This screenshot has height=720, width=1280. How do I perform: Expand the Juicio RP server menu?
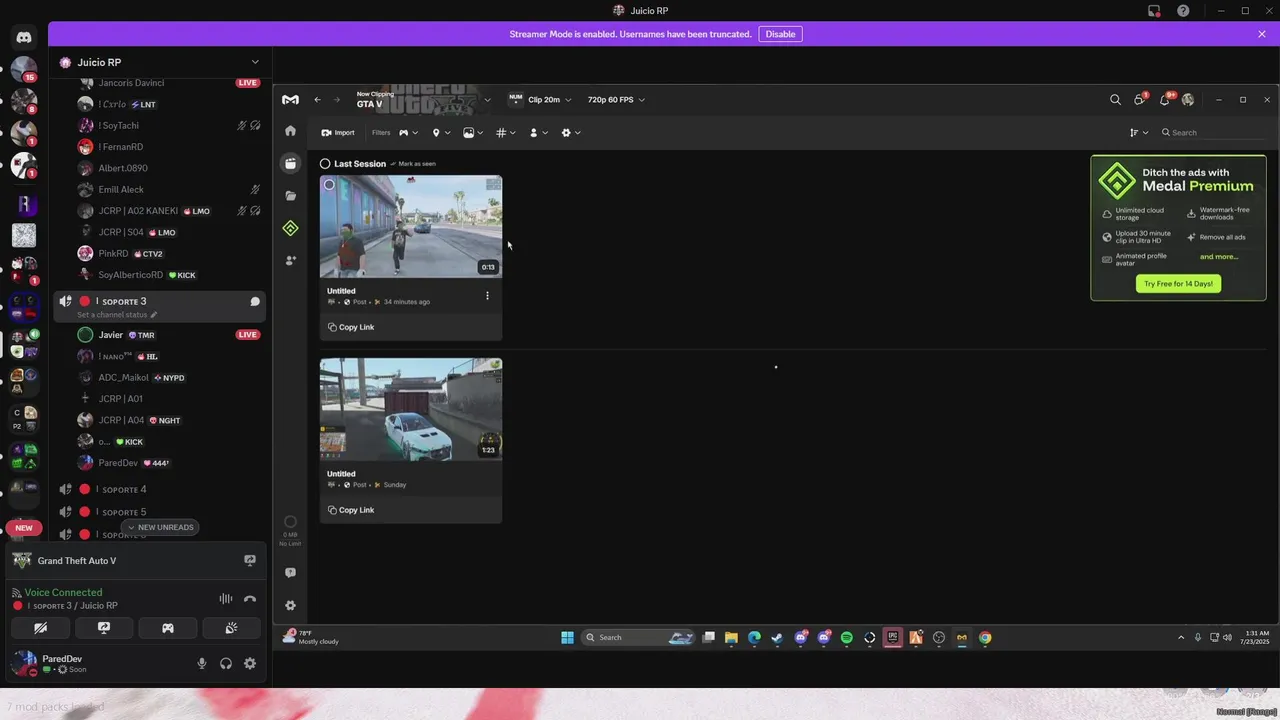point(255,62)
